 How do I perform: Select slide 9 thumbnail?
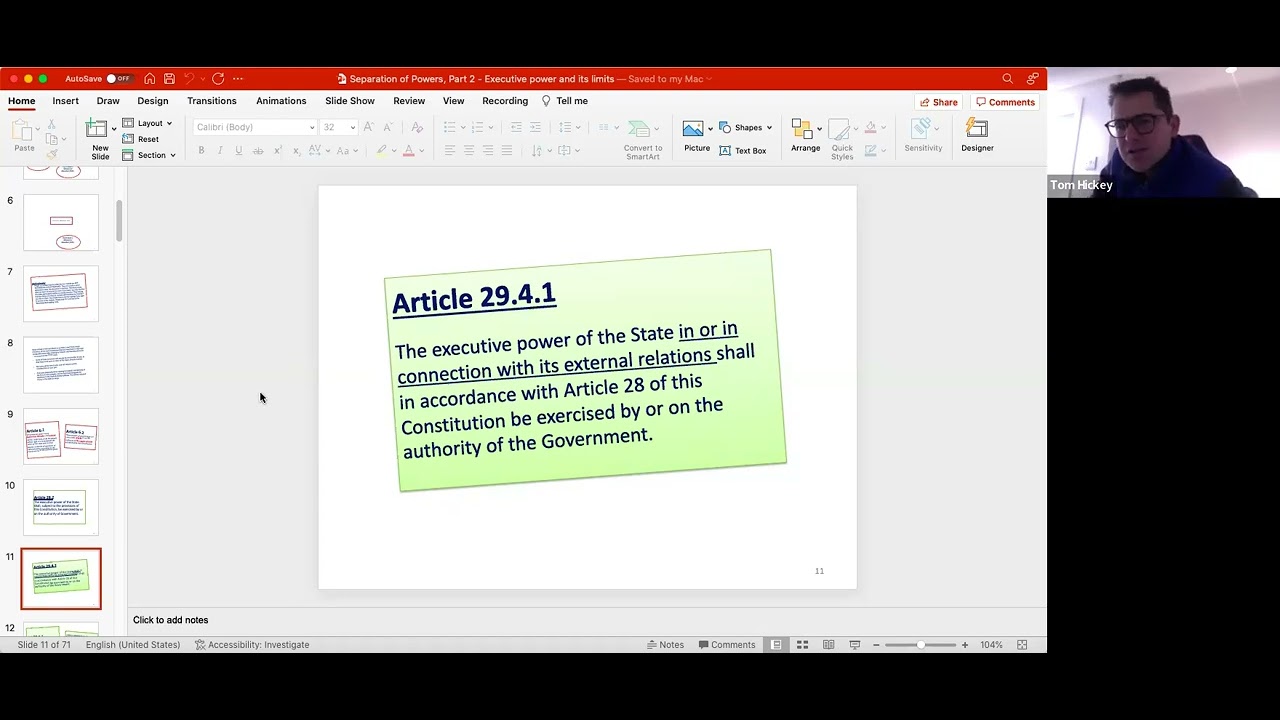click(x=61, y=437)
